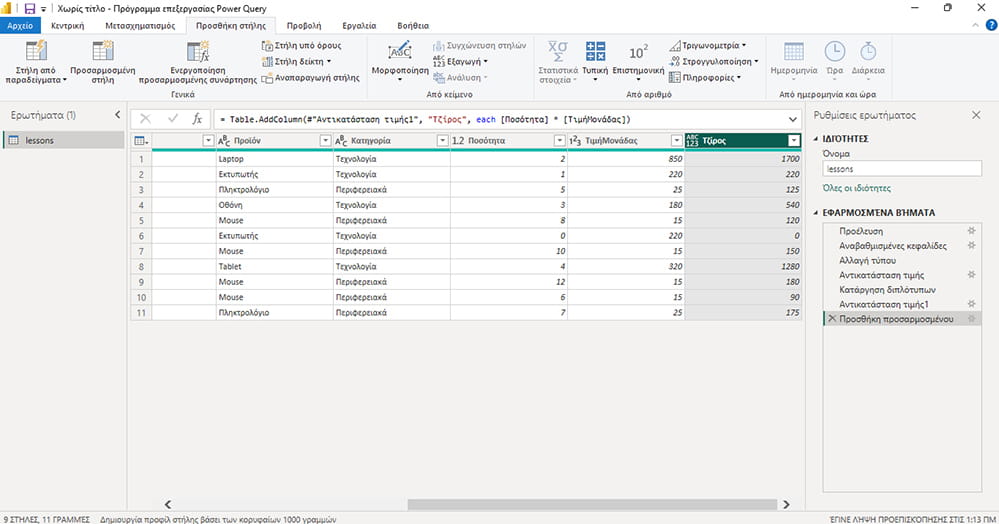999x524 pixels.
Task: Select Conditional Column (Στήλη υπό όρους)
Action: tap(301, 46)
